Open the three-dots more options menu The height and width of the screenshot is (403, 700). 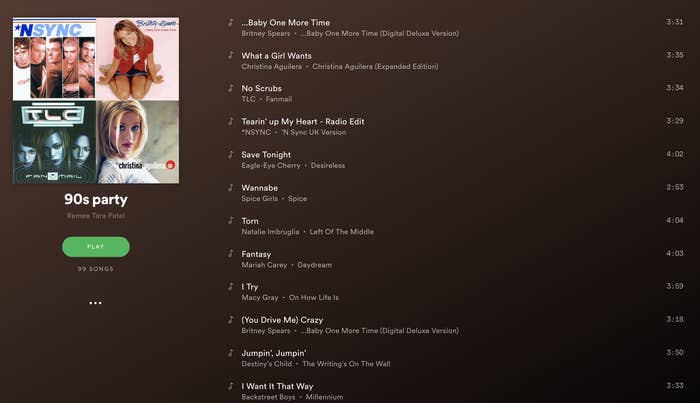tap(95, 303)
